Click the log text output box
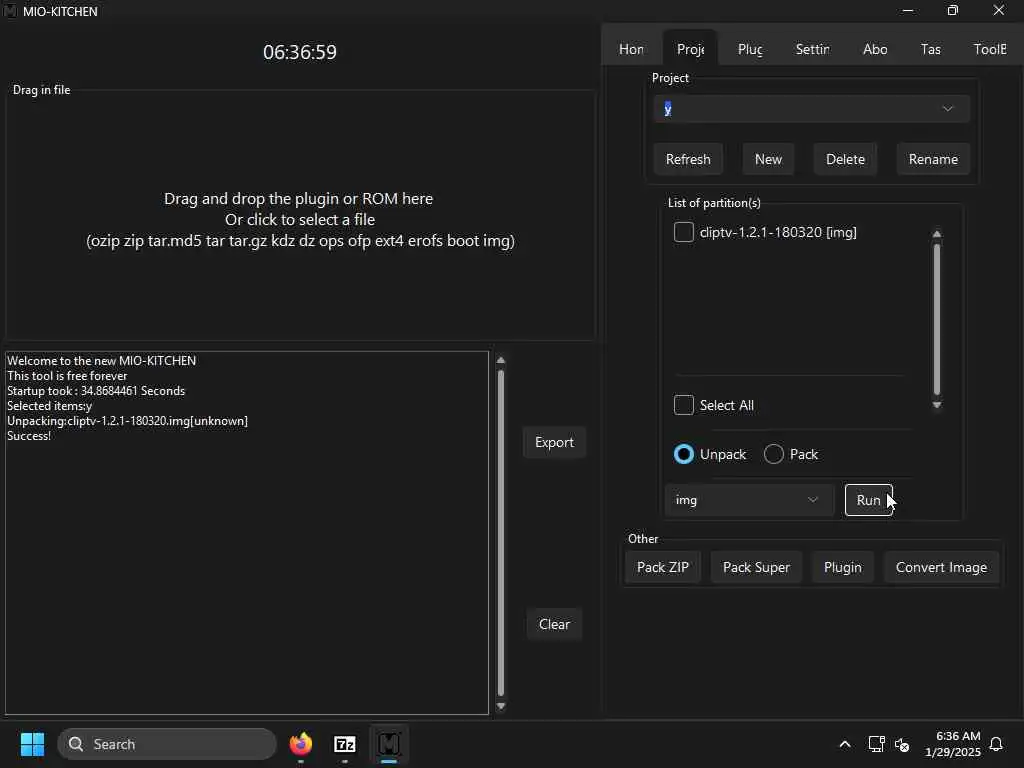1024x768 pixels. 247,533
